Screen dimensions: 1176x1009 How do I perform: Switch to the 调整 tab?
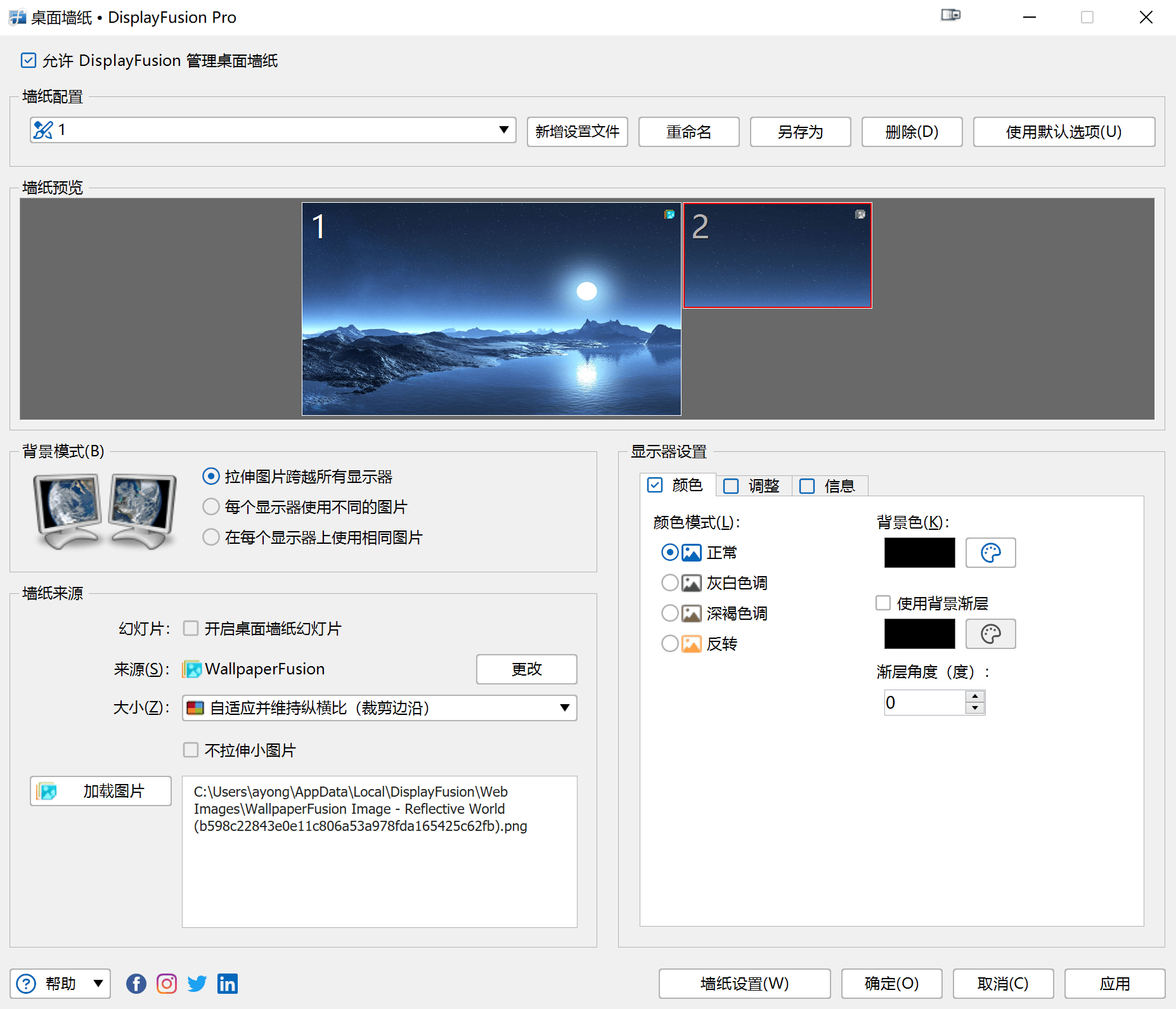tap(765, 485)
